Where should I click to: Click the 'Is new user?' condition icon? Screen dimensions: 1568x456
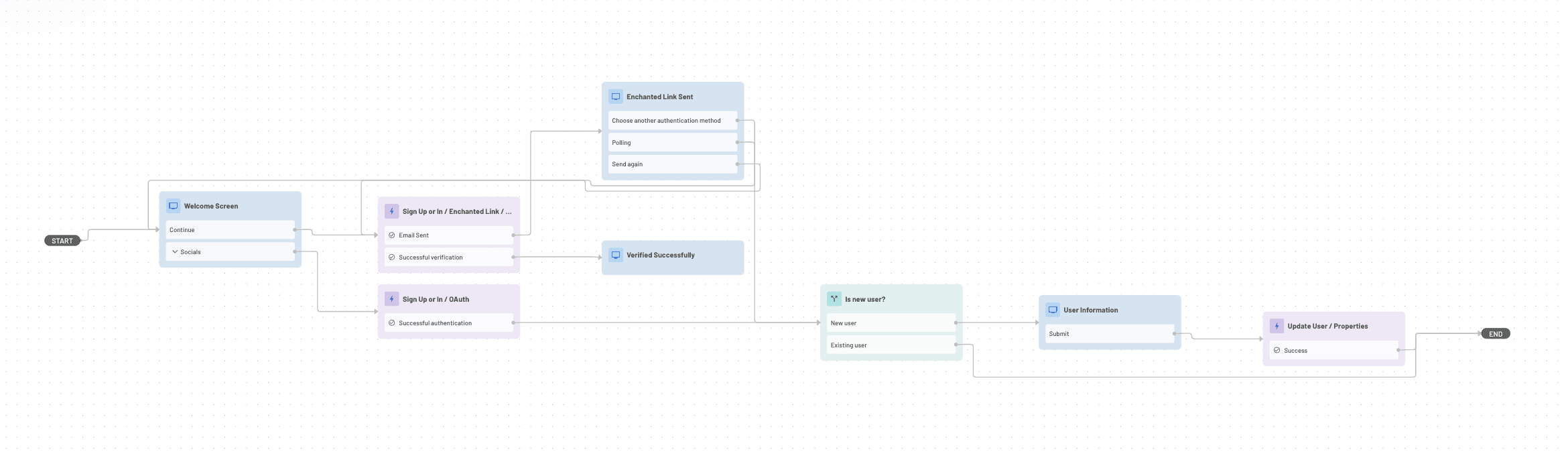(834, 299)
